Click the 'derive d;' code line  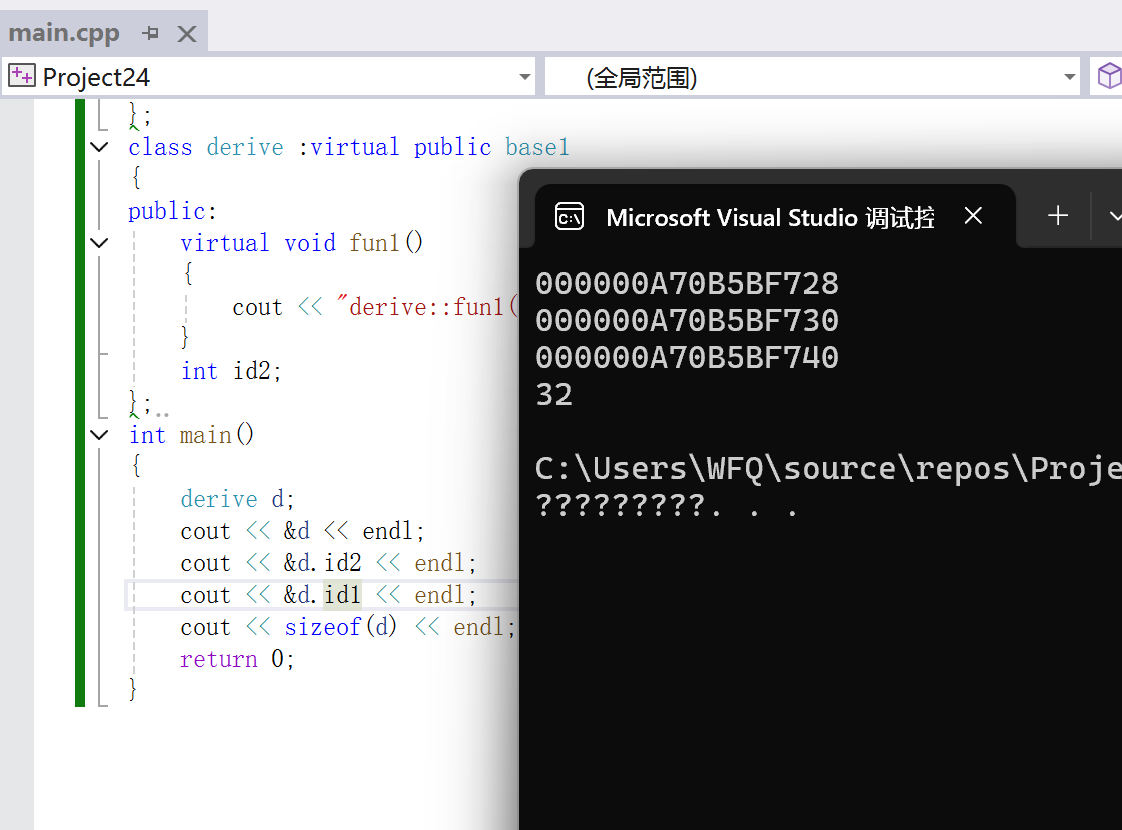tap(237, 499)
